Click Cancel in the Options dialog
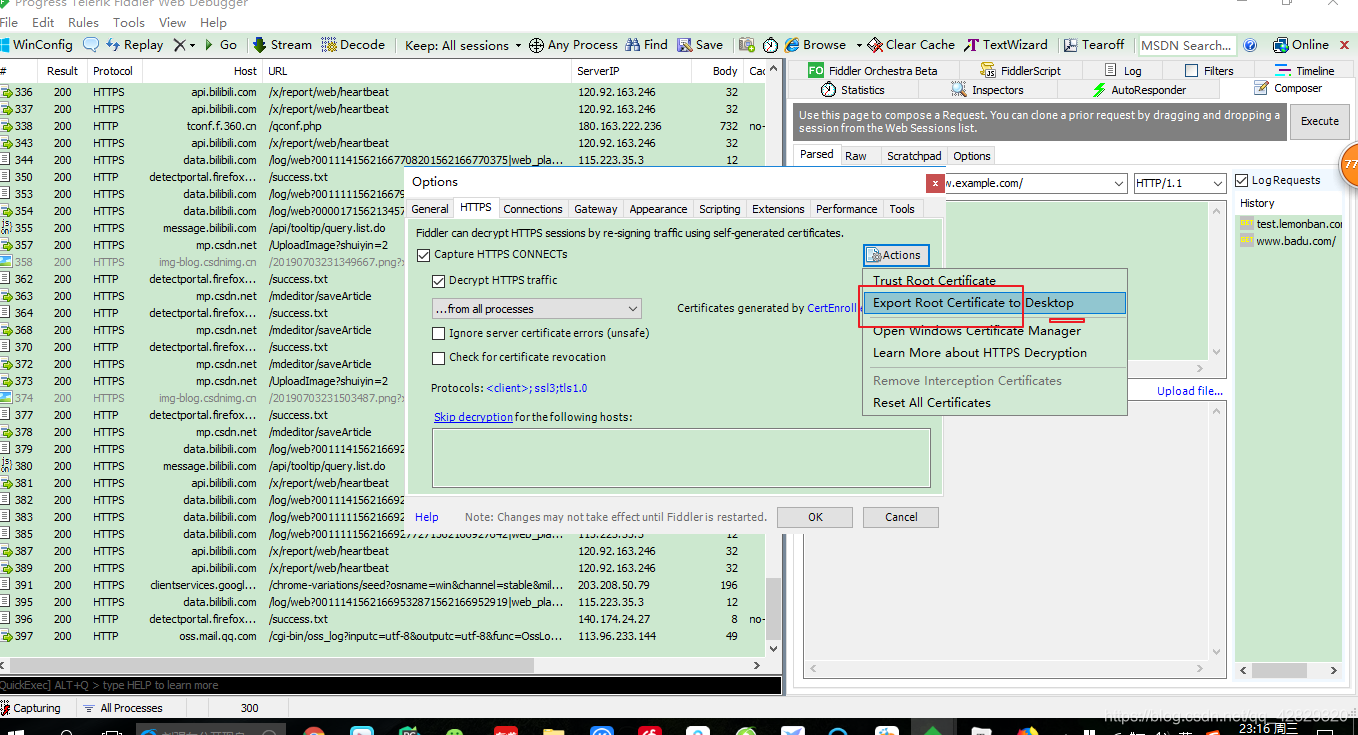Image resolution: width=1358 pixels, height=735 pixels. (x=901, y=517)
